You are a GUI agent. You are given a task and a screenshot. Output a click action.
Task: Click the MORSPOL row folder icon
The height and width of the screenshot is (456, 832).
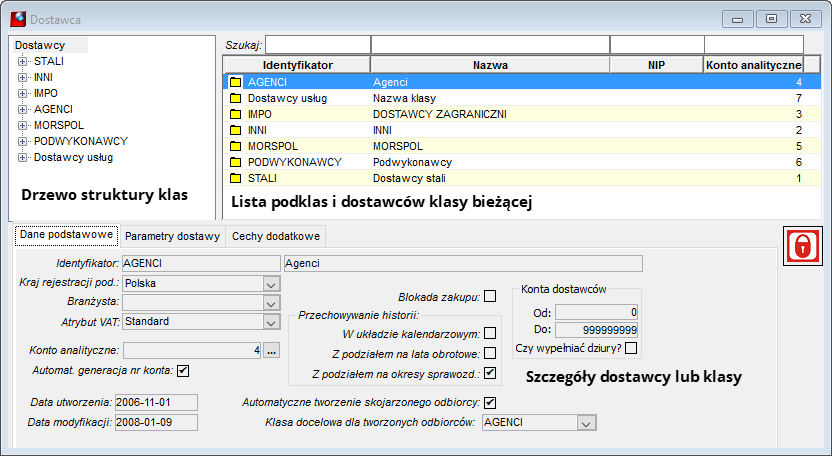tap(236, 146)
